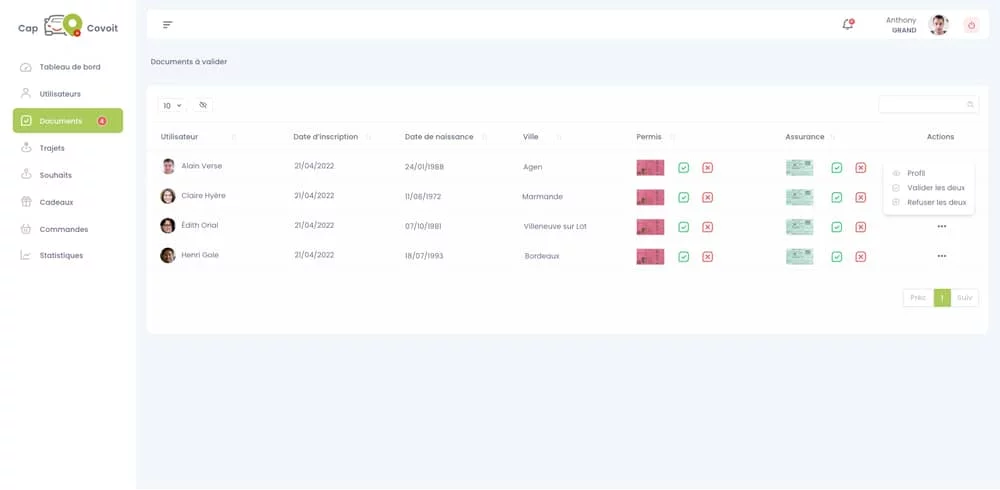Click the Anthony GRAND name label
This screenshot has height=490, width=1000.
pos(901,25)
